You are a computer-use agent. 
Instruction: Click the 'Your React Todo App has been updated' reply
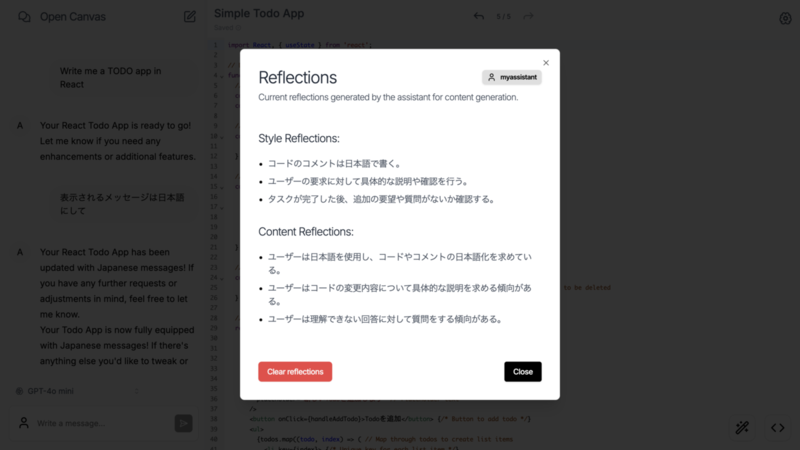(x=117, y=306)
